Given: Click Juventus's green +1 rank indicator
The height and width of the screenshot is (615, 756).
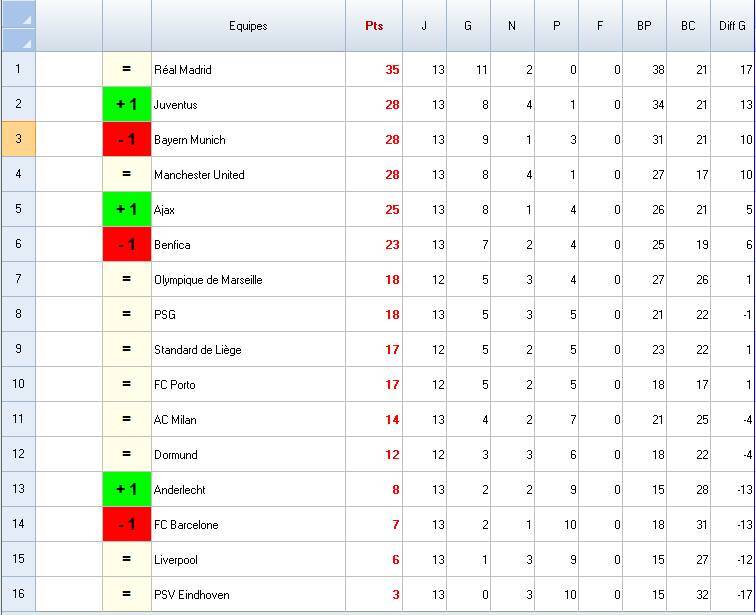Looking at the screenshot, I should pyautogui.click(x=127, y=105).
